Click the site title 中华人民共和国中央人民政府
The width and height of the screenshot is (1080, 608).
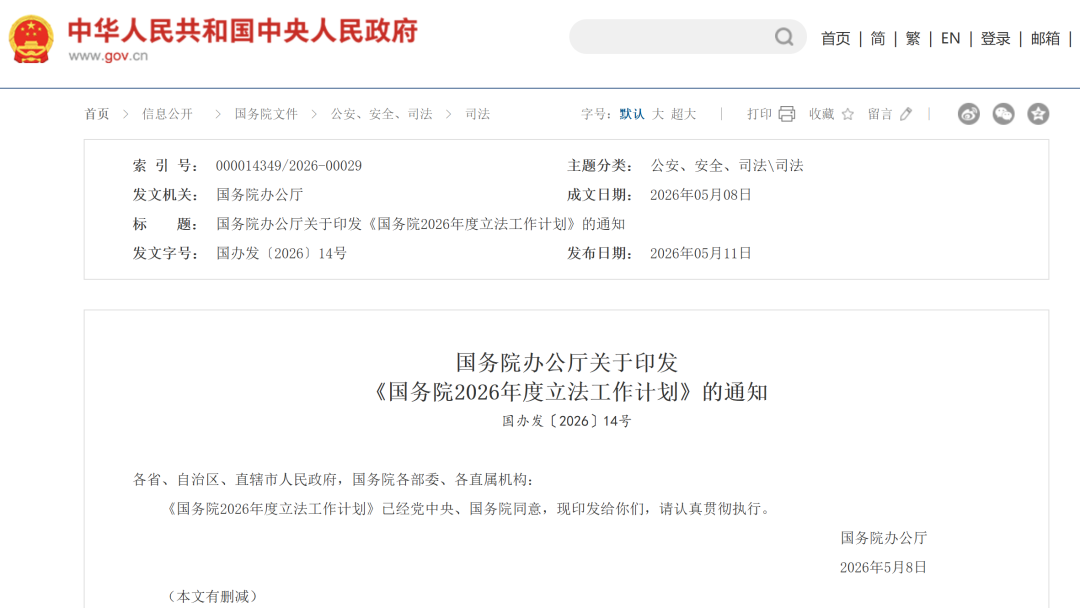coord(243,31)
